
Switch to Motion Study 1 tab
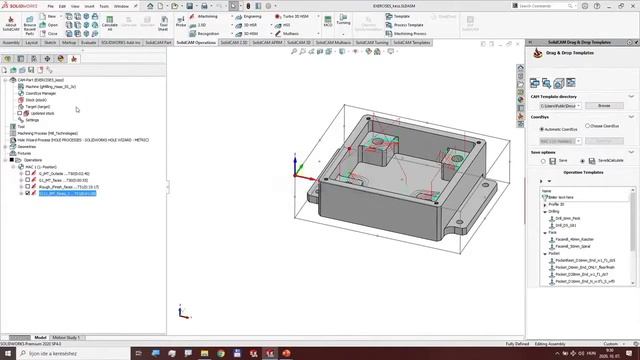click(x=66, y=338)
